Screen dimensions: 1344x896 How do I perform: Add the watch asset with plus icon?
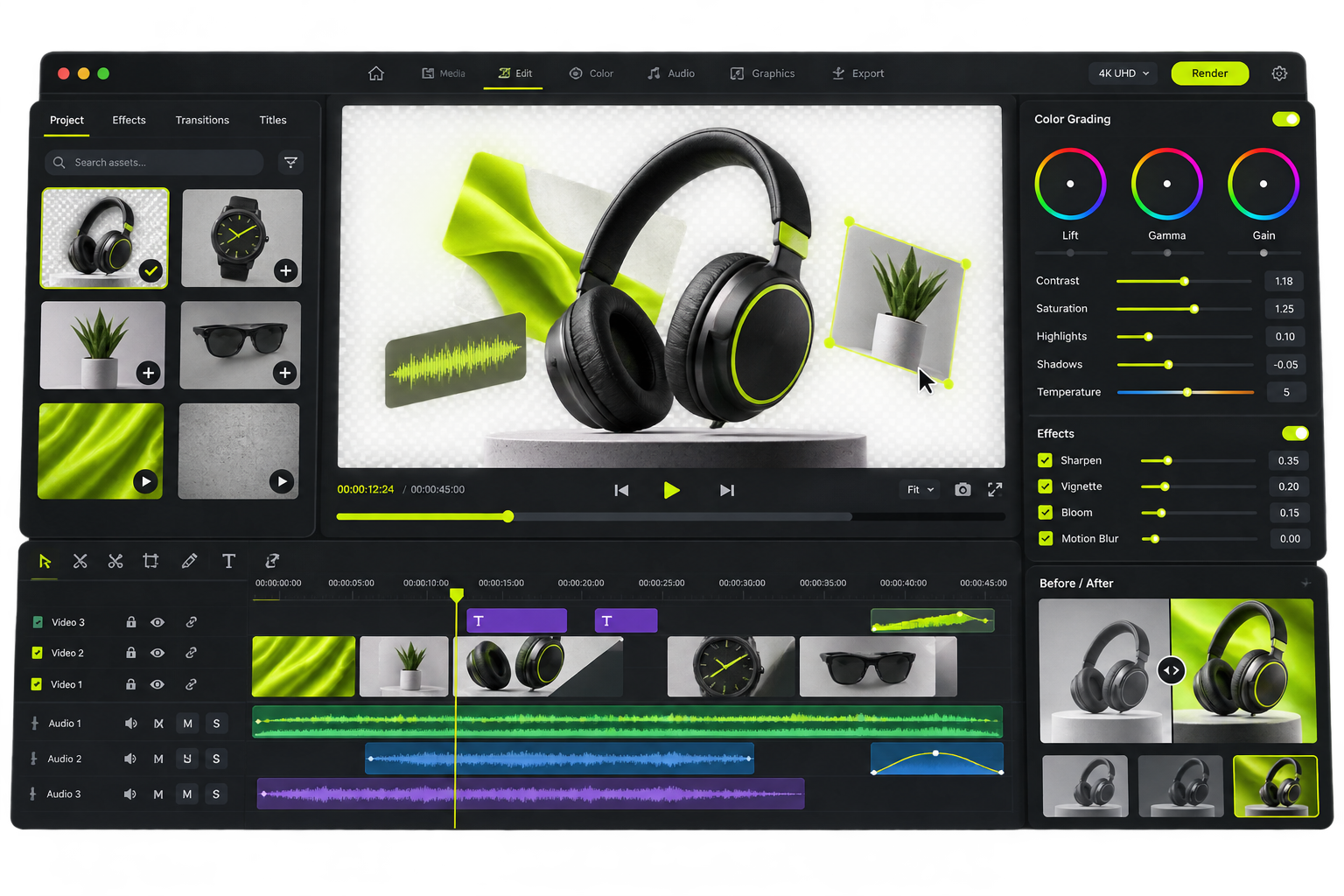(x=285, y=270)
